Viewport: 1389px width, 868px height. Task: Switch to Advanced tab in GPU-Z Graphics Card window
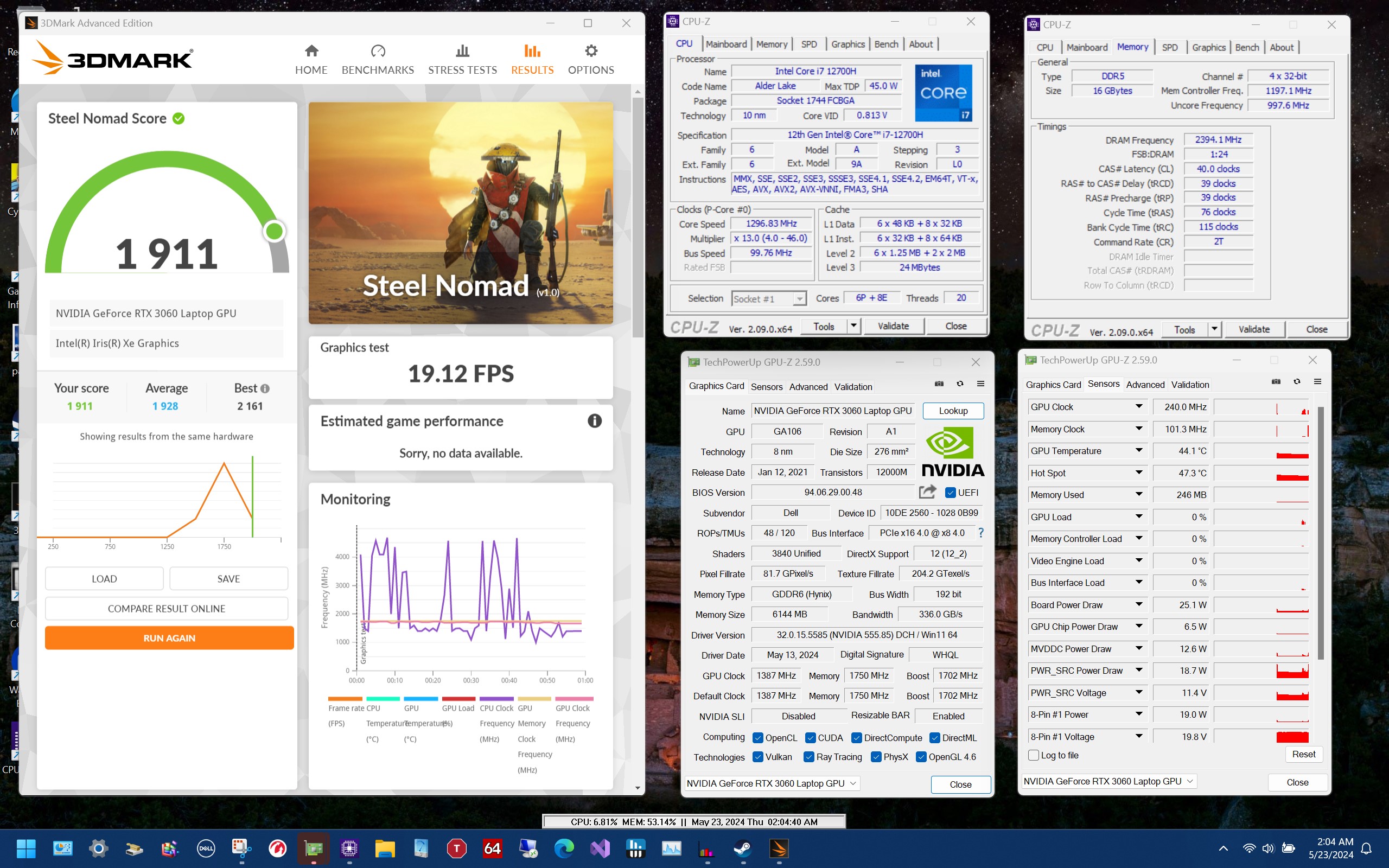tap(808, 387)
